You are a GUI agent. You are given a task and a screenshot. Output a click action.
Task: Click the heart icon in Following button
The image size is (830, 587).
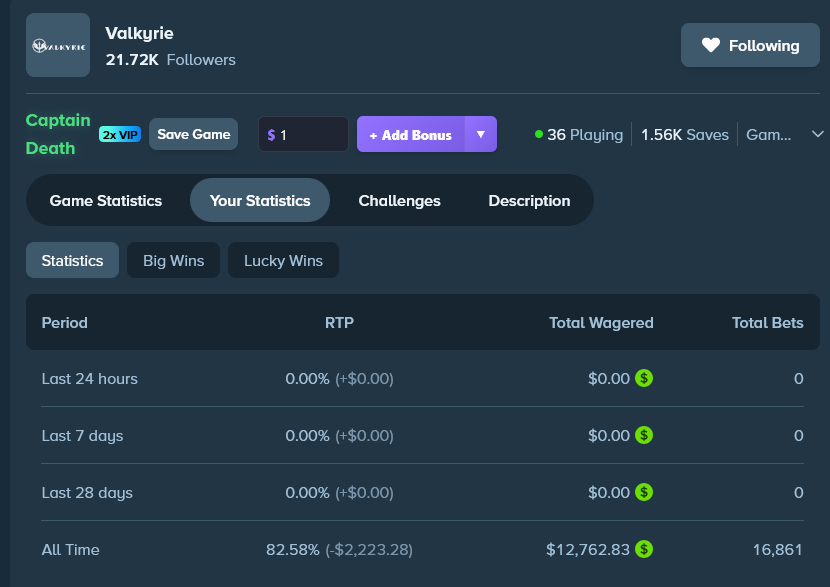pyautogui.click(x=711, y=45)
